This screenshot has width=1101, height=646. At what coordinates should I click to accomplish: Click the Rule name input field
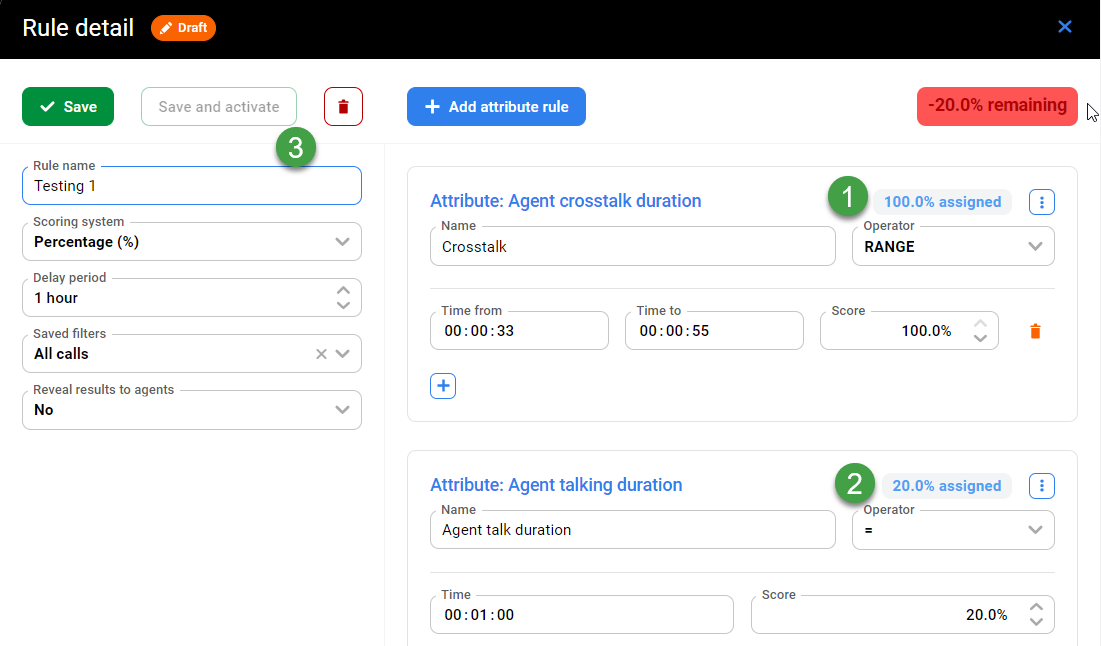tap(190, 186)
